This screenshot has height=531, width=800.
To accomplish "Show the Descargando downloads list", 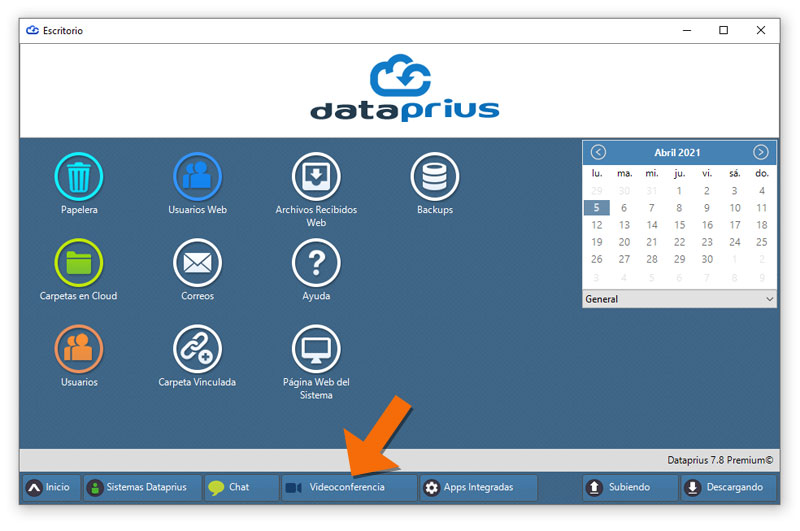I will pyautogui.click(x=729, y=488).
